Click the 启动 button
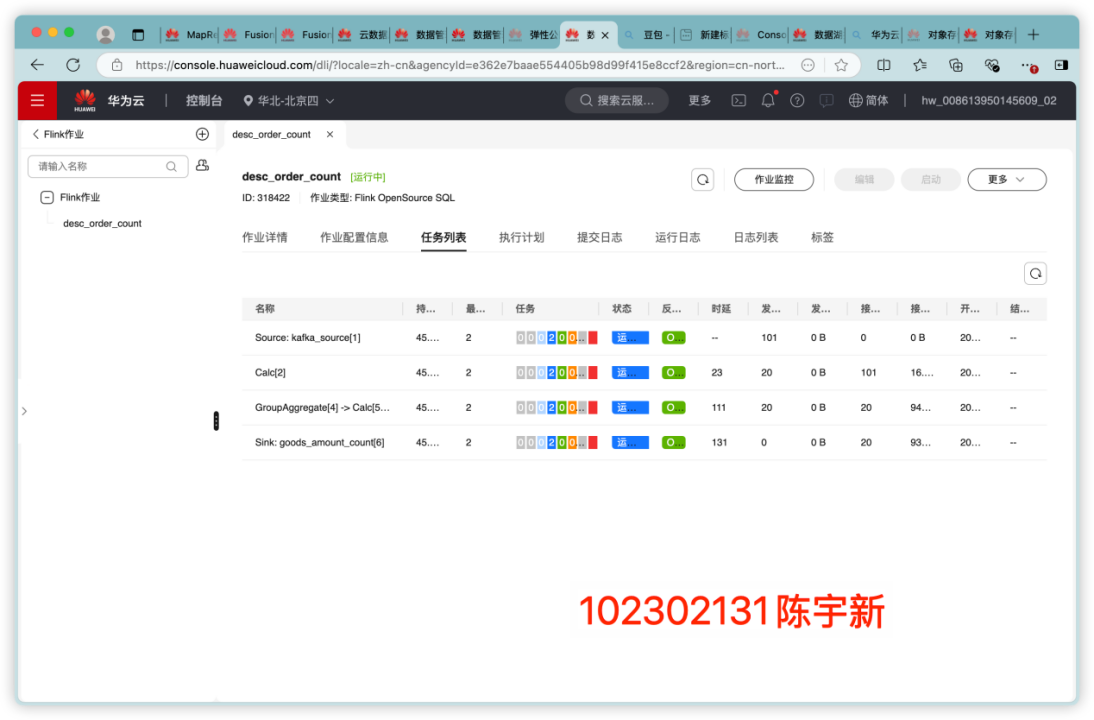The image size is (1094, 720). [x=931, y=179]
